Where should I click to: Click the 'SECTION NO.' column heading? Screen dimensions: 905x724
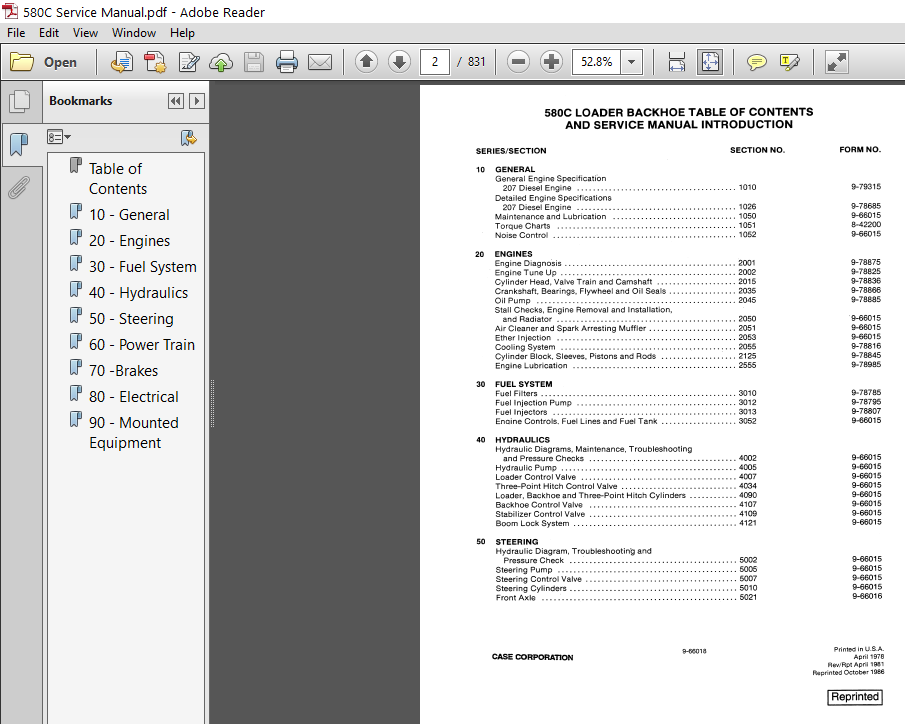pos(757,150)
